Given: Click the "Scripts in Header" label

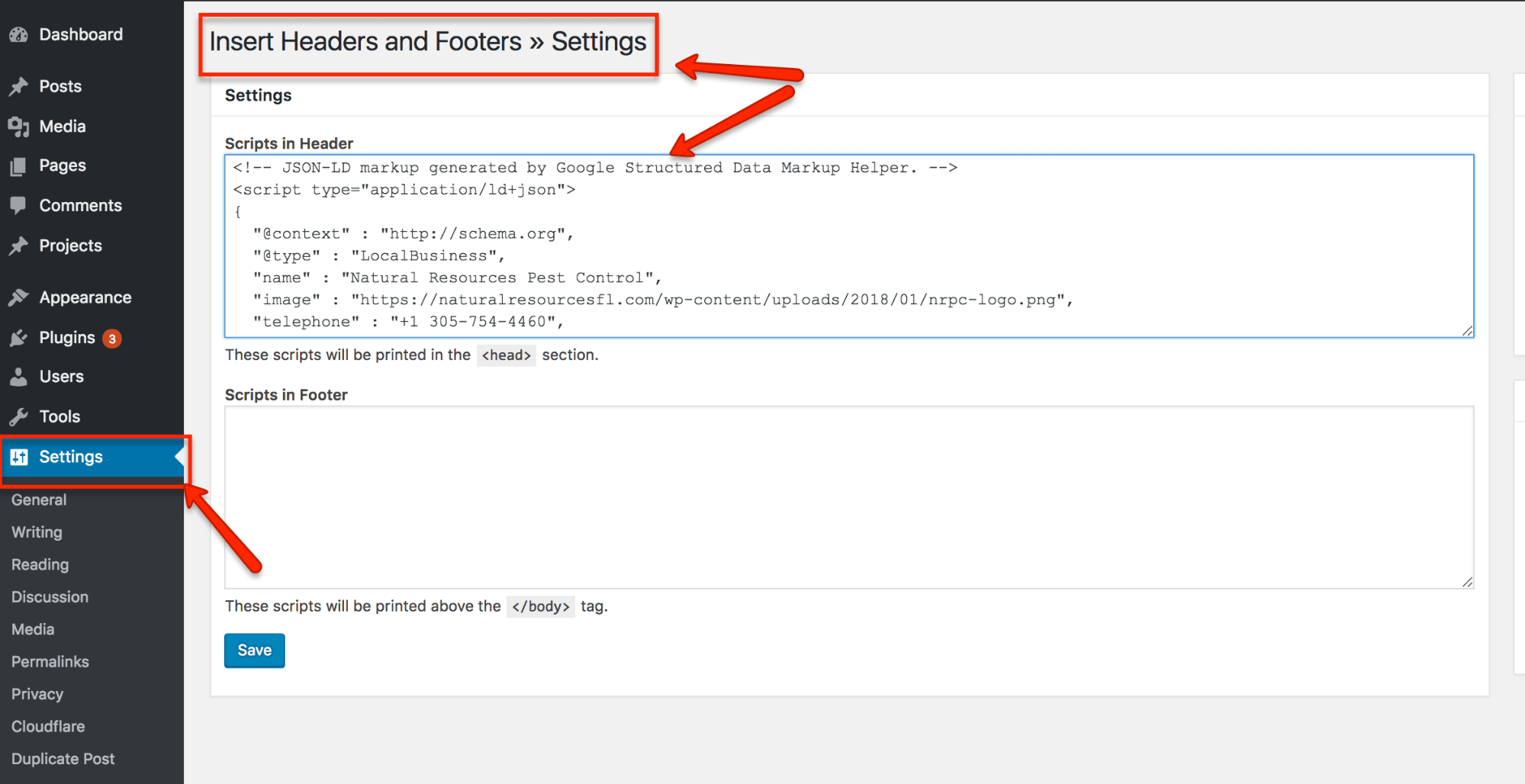Looking at the screenshot, I should (x=289, y=143).
